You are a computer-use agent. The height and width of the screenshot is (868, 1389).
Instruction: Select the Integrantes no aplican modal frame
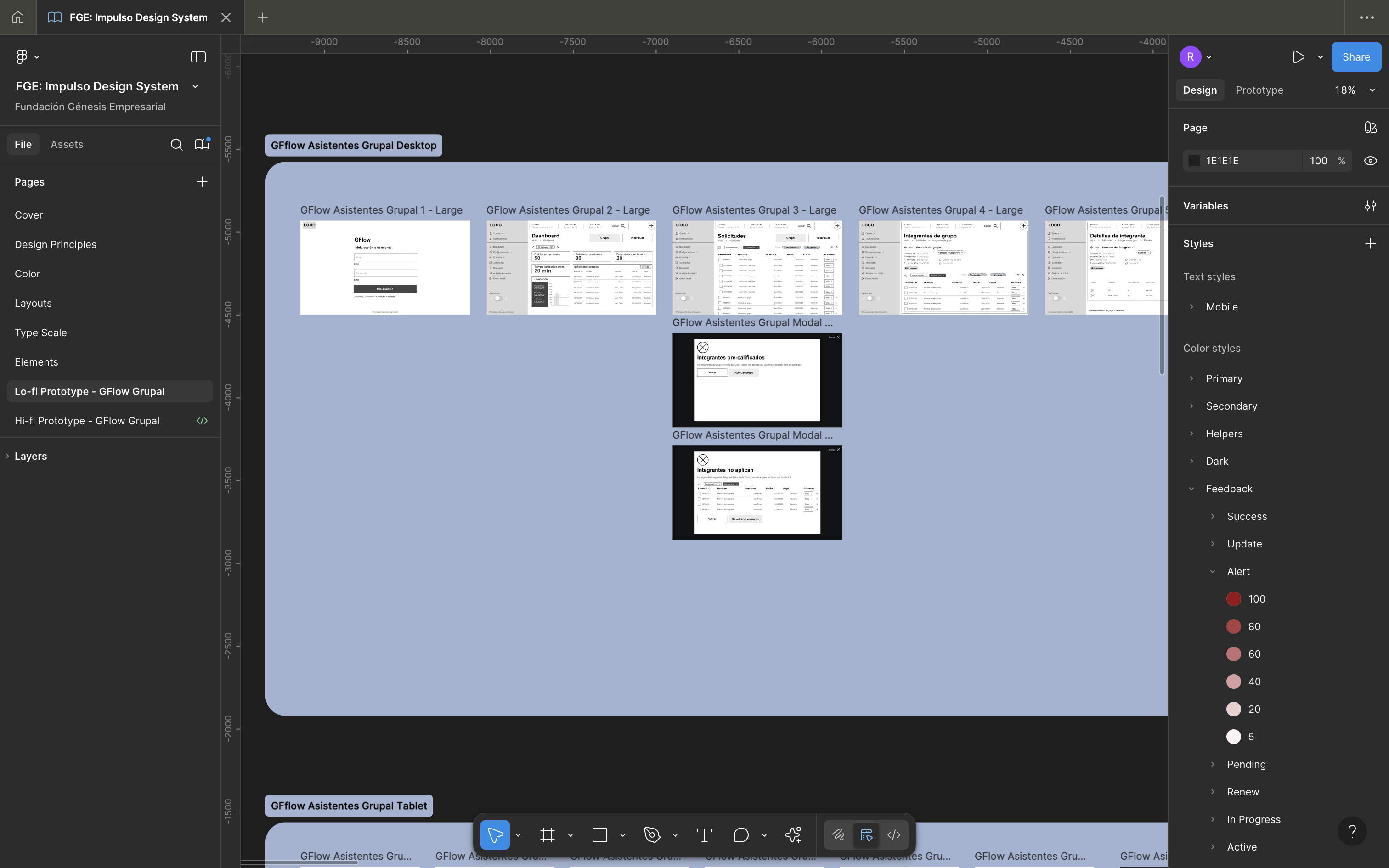[x=757, y=492]
